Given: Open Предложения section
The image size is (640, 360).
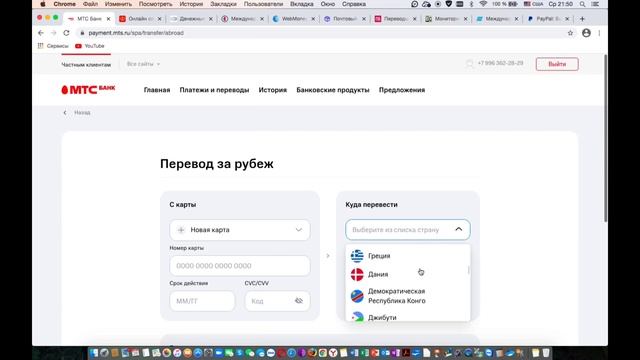Looking at the screenshot, I should (x=402, y=90).
